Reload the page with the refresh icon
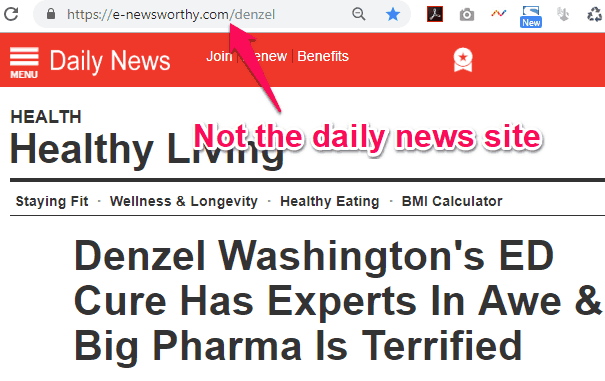The height and width of the screenshot is (381, 605). [x=11, y=14]
